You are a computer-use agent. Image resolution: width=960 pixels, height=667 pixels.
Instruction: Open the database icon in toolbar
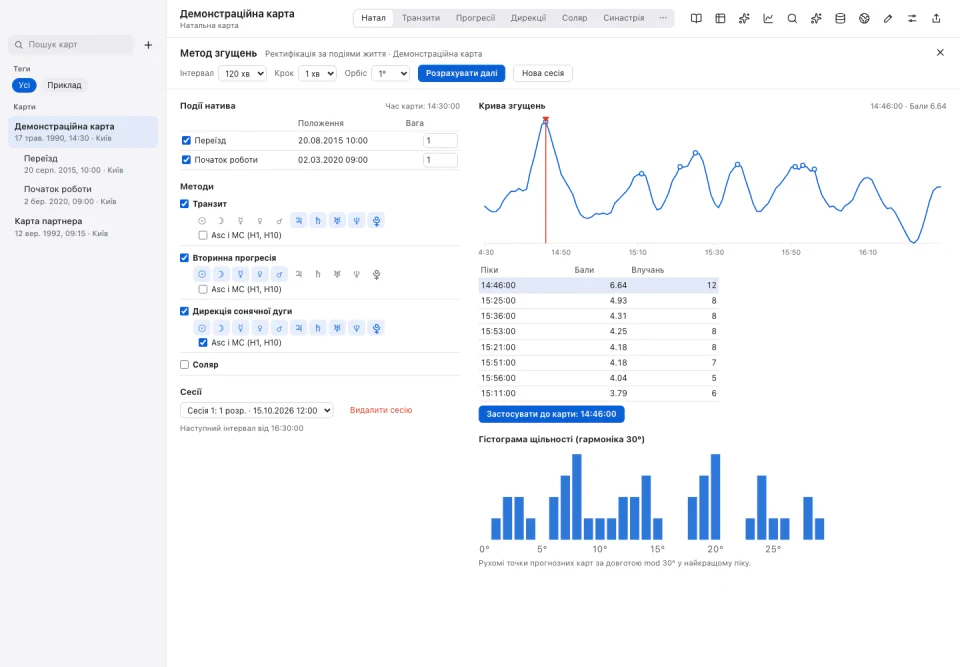coord(840,18)
